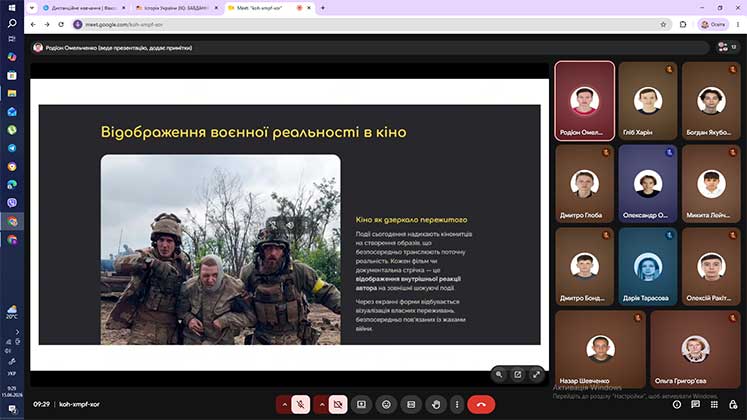
Task: Zoom the presentation with magnifier icon
Action: 499,374
